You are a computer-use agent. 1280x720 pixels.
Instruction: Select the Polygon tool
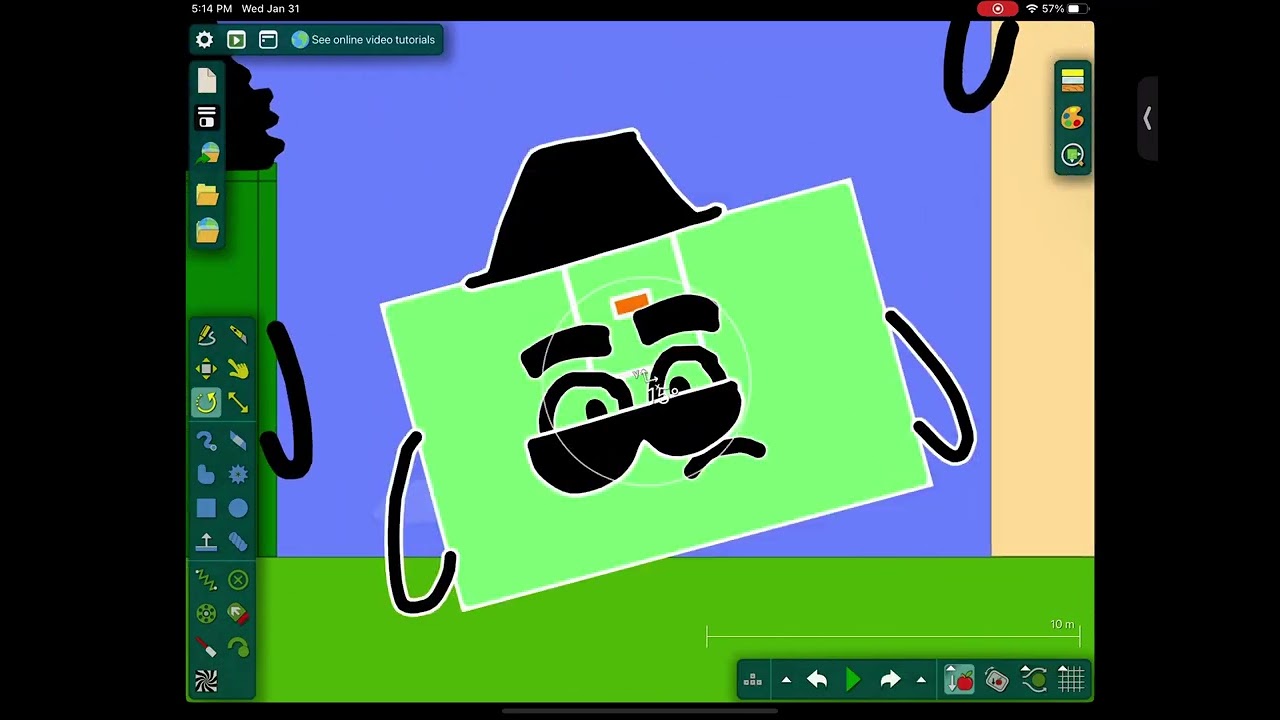coord(206,475)
